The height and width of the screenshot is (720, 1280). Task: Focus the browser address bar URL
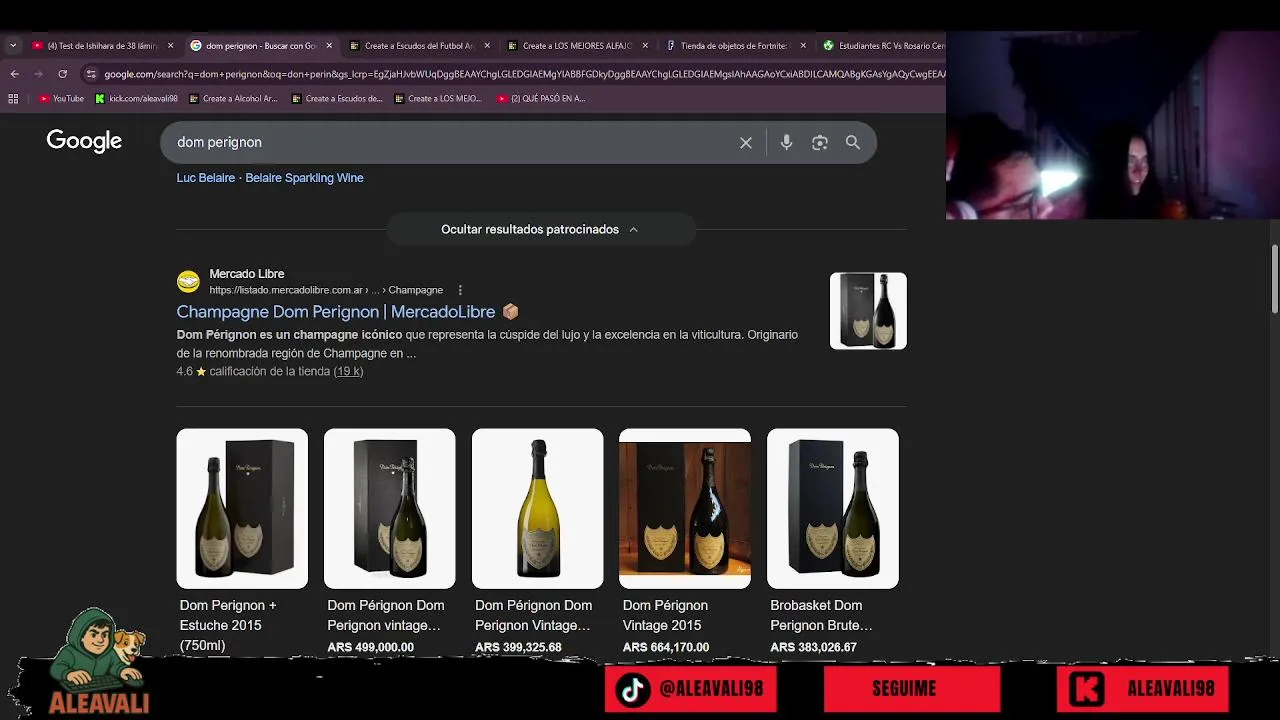point(524,74)
